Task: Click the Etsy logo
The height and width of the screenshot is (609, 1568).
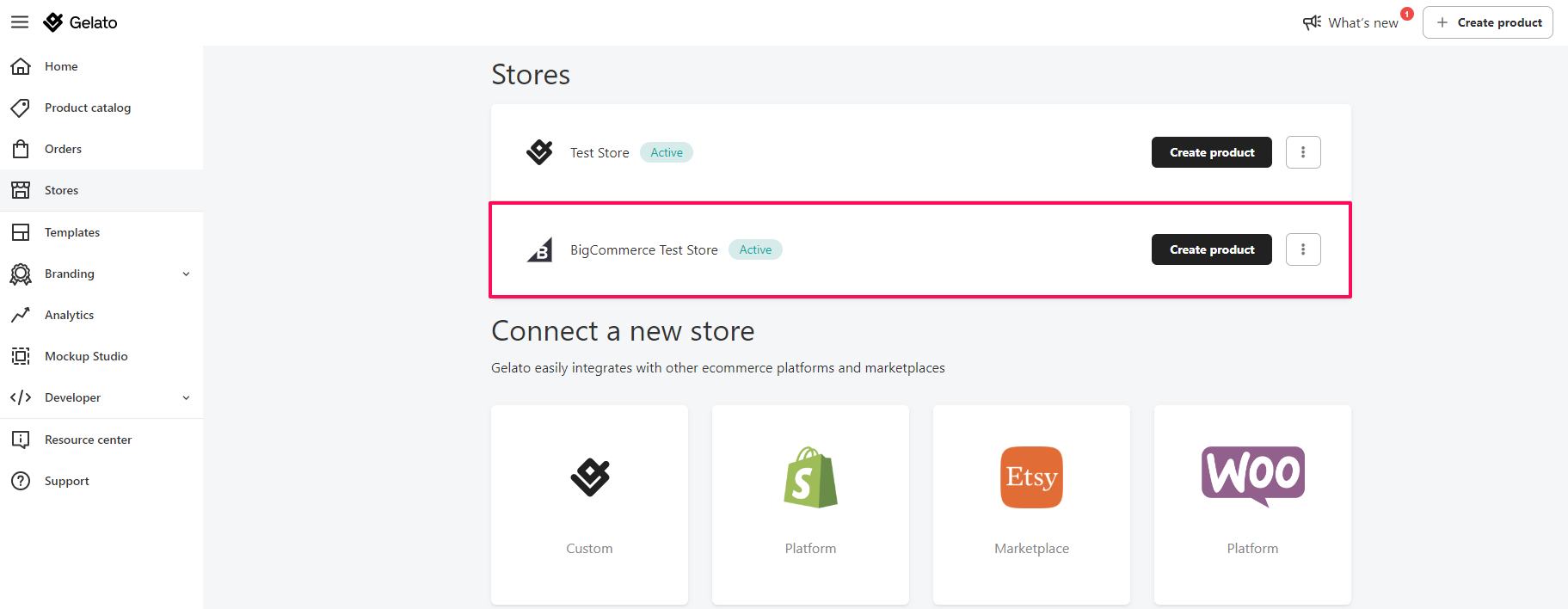Action: pos(1031,477)
